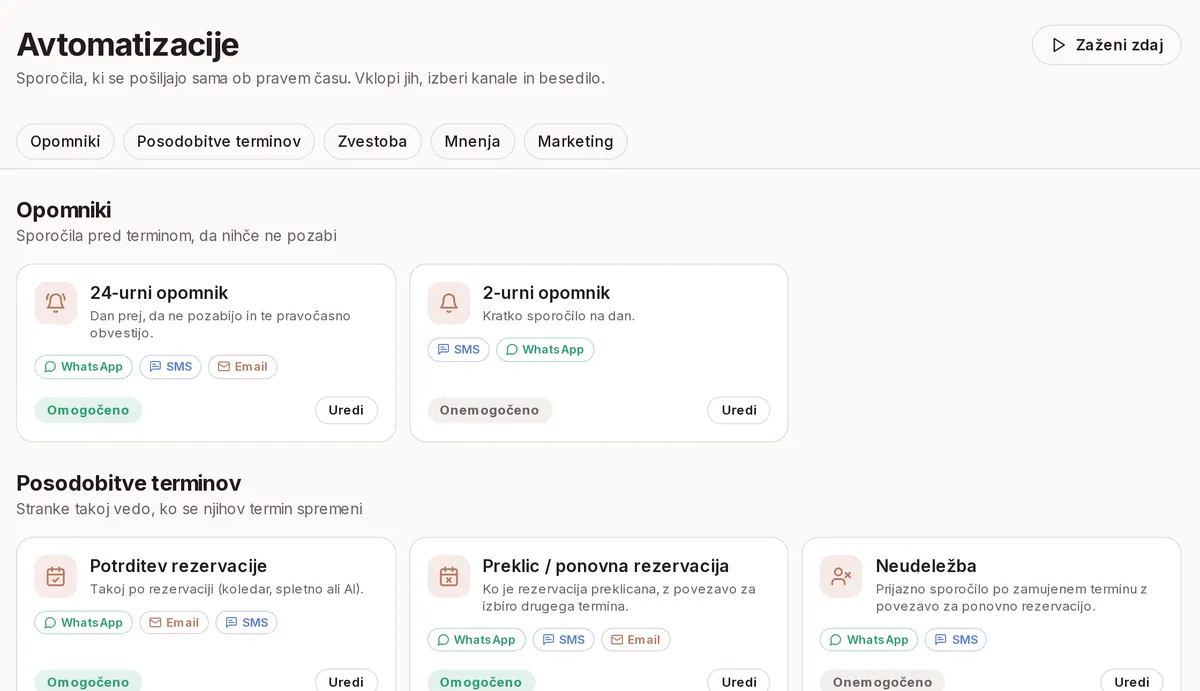Click Omogočeno status on Preklic / ponovna rezervacija
The image size is (1200, 691).
pos(481,682)
